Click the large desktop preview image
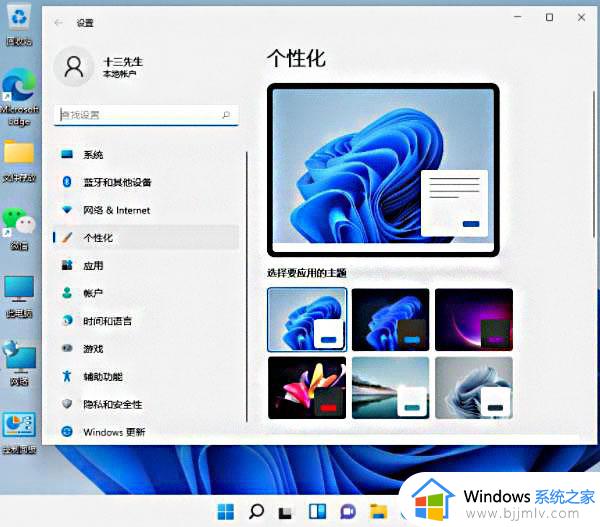Viewport: 600px width, 527px height. [383, 170]
